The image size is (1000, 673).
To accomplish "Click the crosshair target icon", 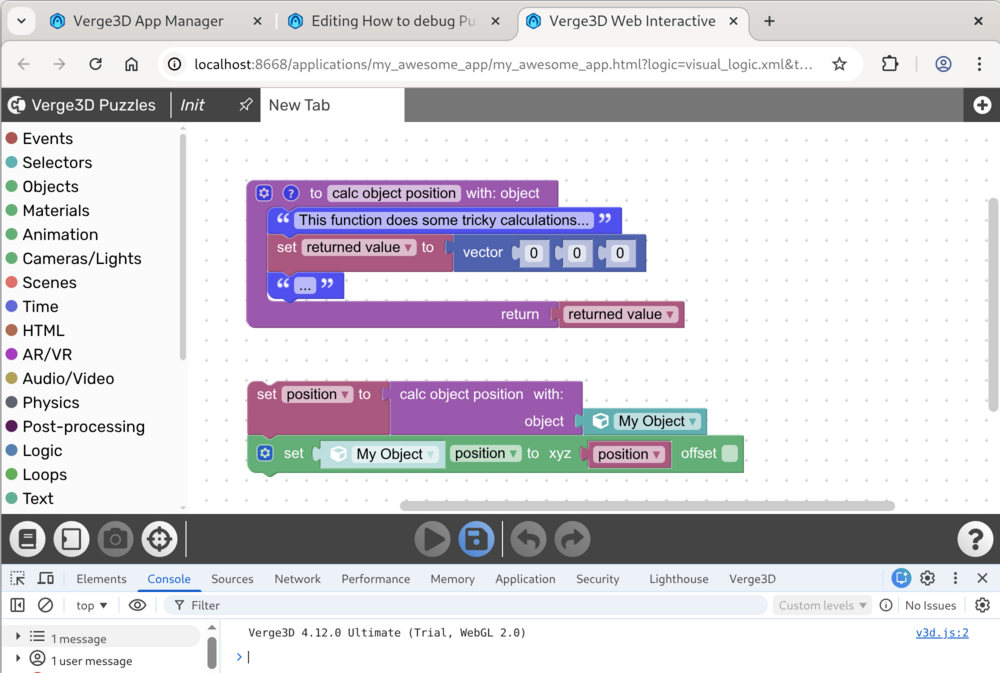I will pyautogui.click(x=159, y=539).
